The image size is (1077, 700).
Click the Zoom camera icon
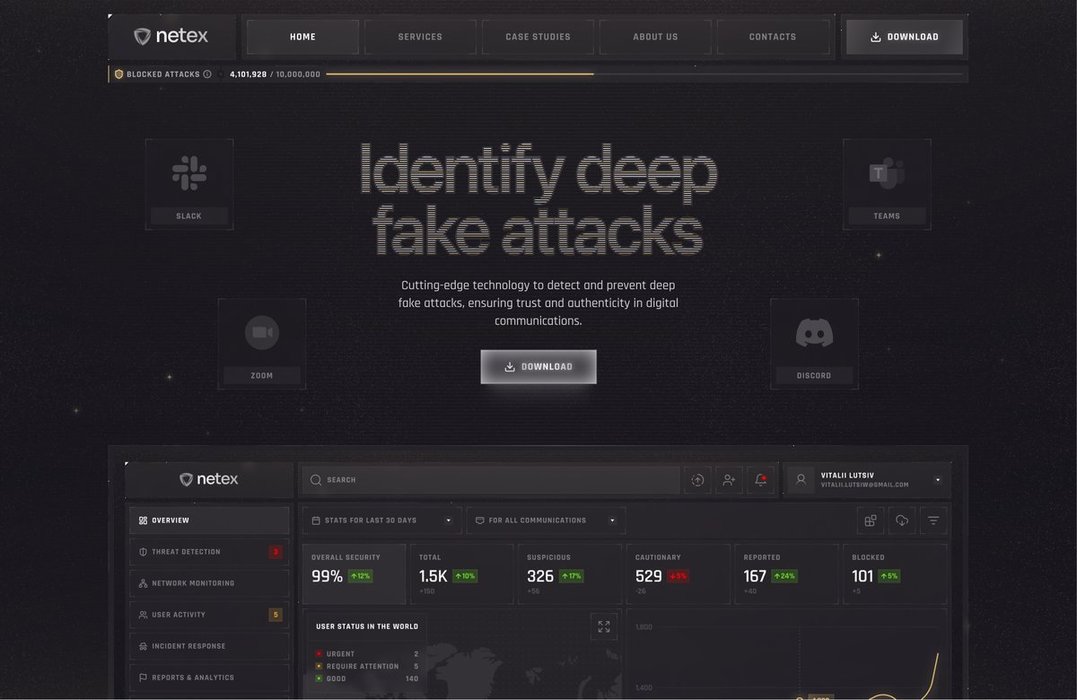click(262, 333)
